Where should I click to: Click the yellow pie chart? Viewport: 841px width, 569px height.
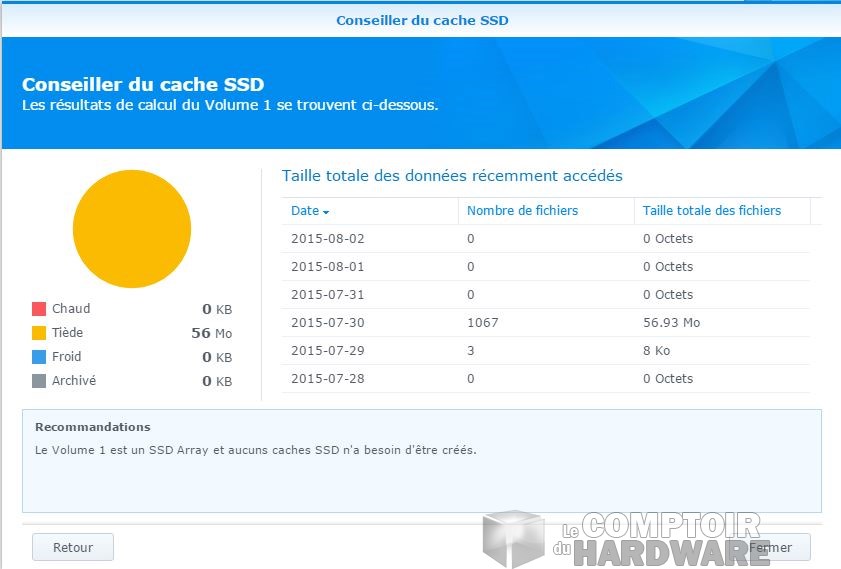(x=132, y=229)
